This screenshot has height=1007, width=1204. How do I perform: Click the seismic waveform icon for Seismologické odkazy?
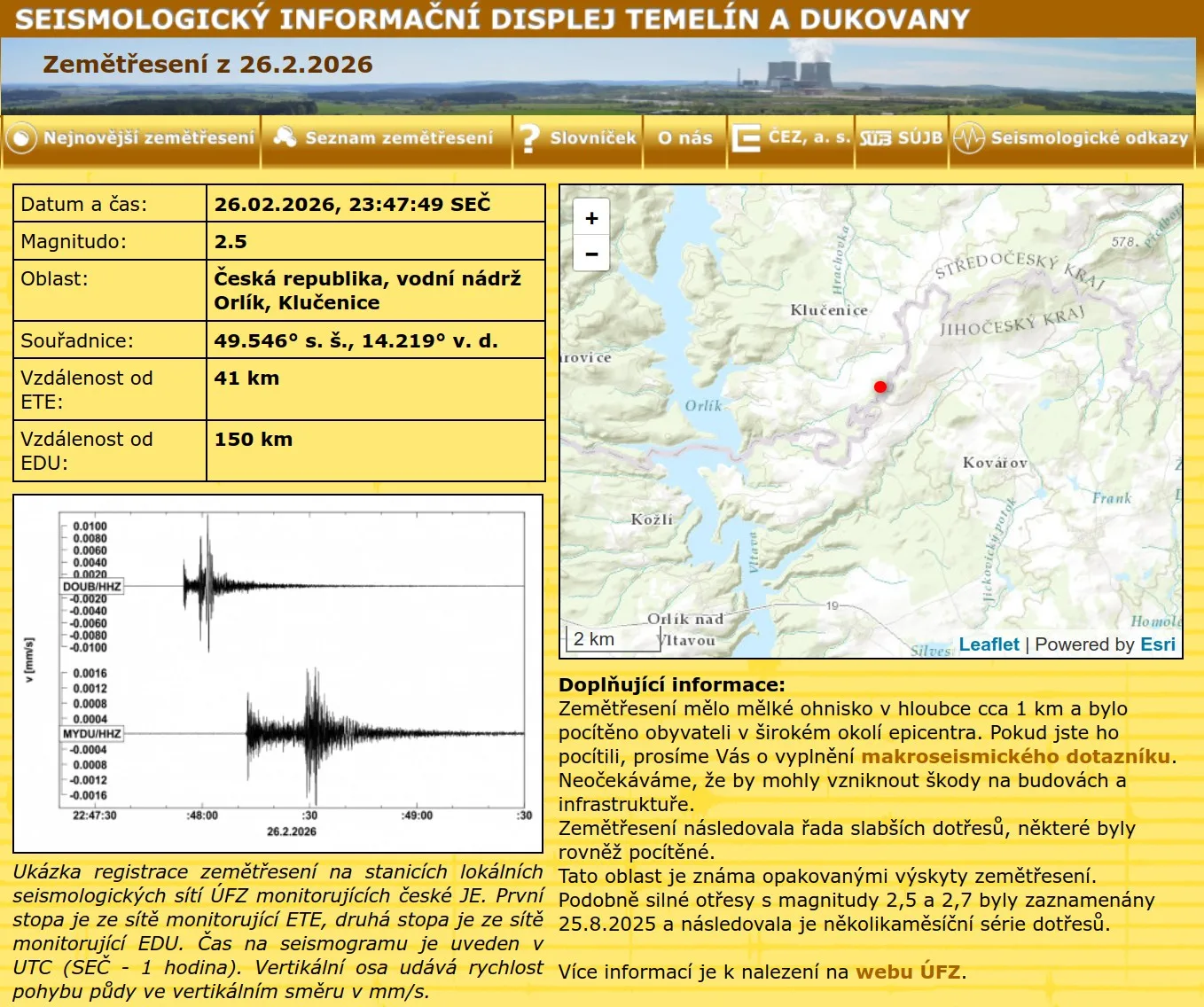click(x=969, y=138)
